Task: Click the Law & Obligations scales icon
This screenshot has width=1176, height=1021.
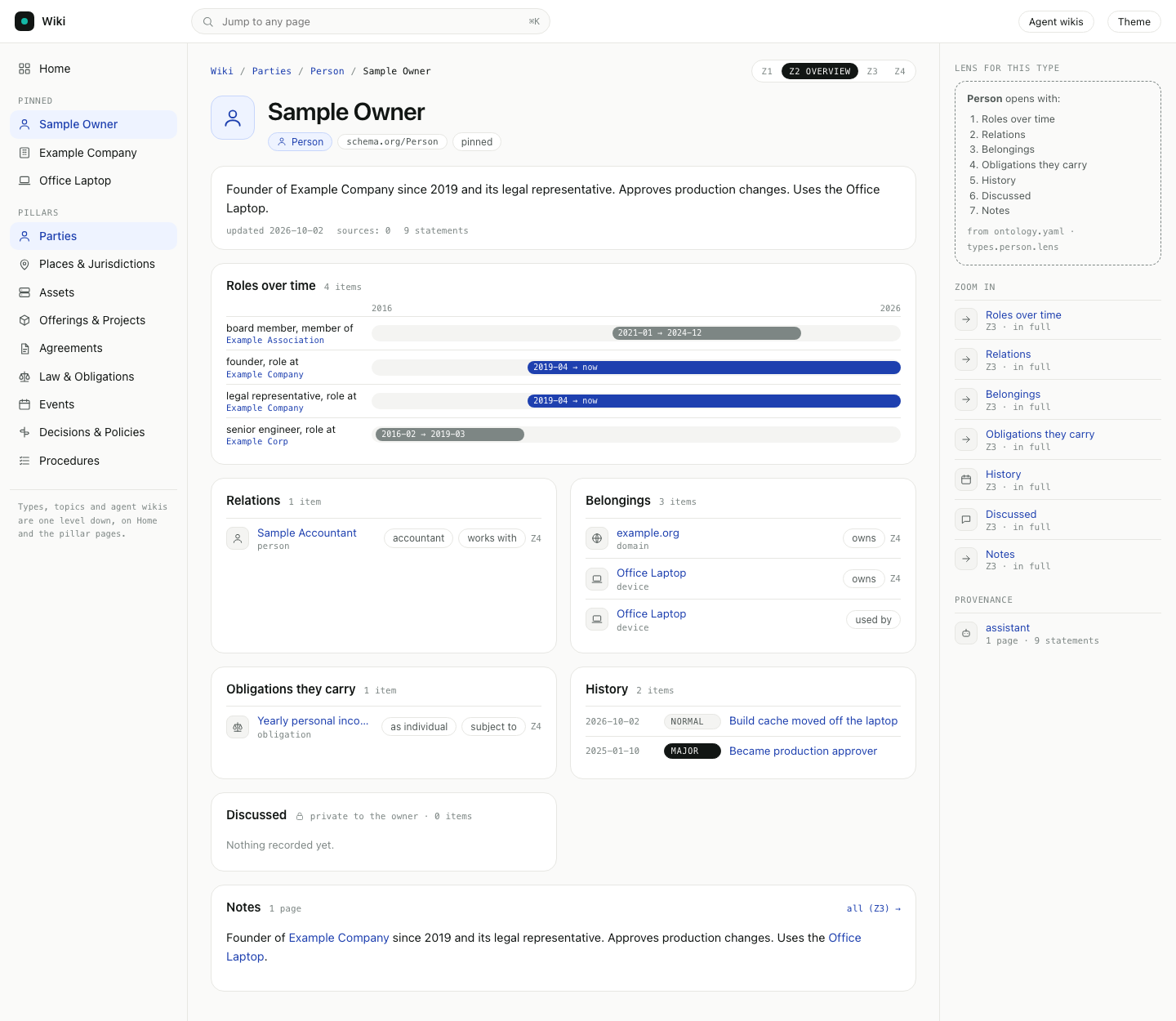Action: click(x=24, y=377)
